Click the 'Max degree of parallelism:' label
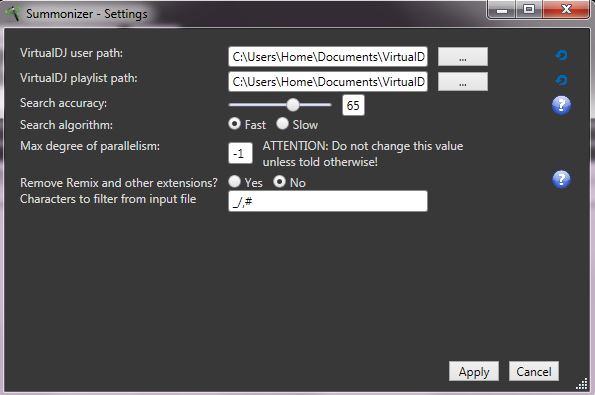Screen dimensions: 595x395 tap(90, 146)
